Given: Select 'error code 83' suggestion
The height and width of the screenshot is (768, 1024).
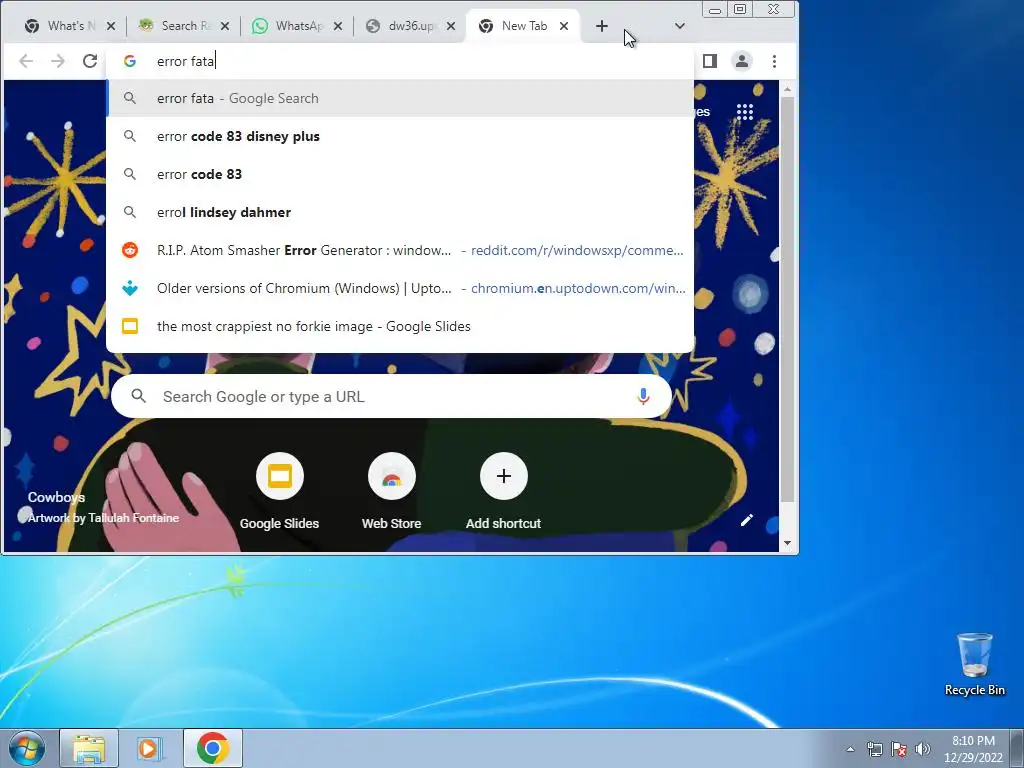Looking at the screenshot, I should click(x=400, y=174).
